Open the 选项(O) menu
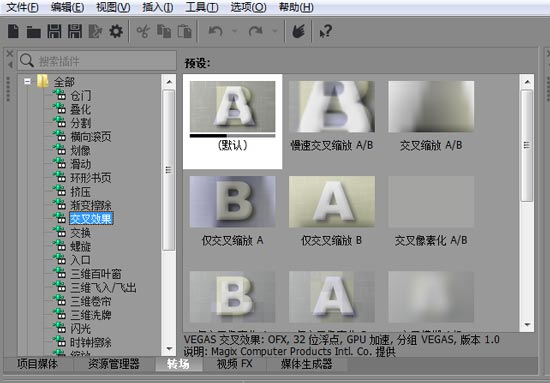This screenshot has width=550, height=383. tap(248, 7)
